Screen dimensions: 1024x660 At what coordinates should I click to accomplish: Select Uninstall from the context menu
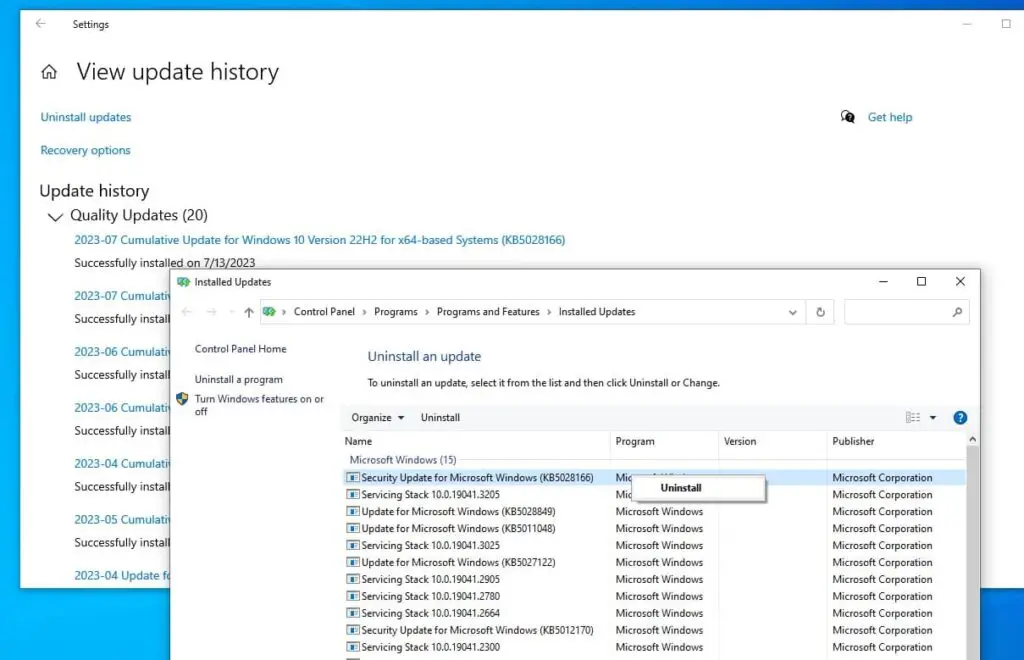click(x=681, y=487)
